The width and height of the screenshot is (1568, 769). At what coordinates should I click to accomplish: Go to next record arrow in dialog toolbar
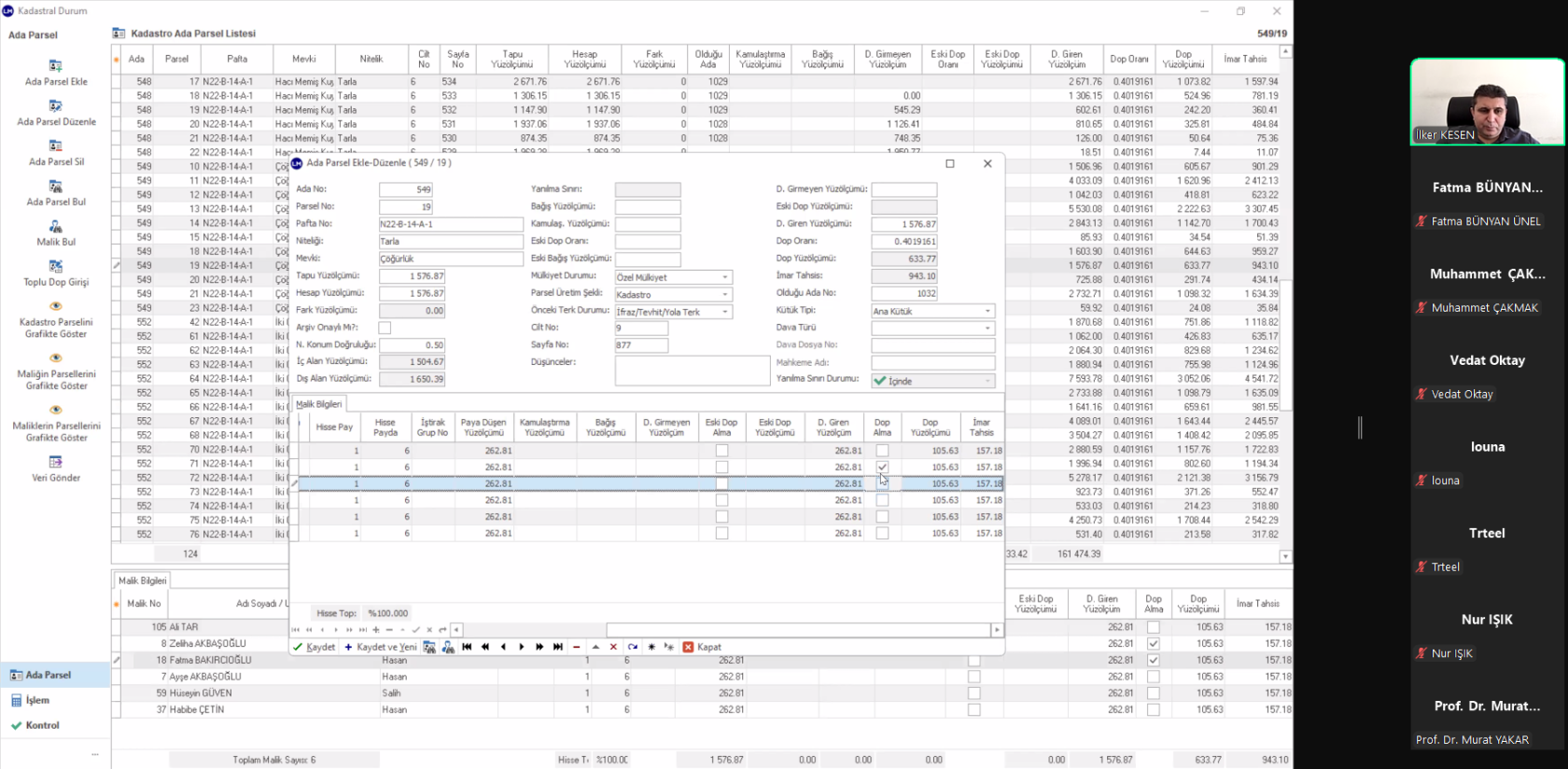[x=522, y=647]
